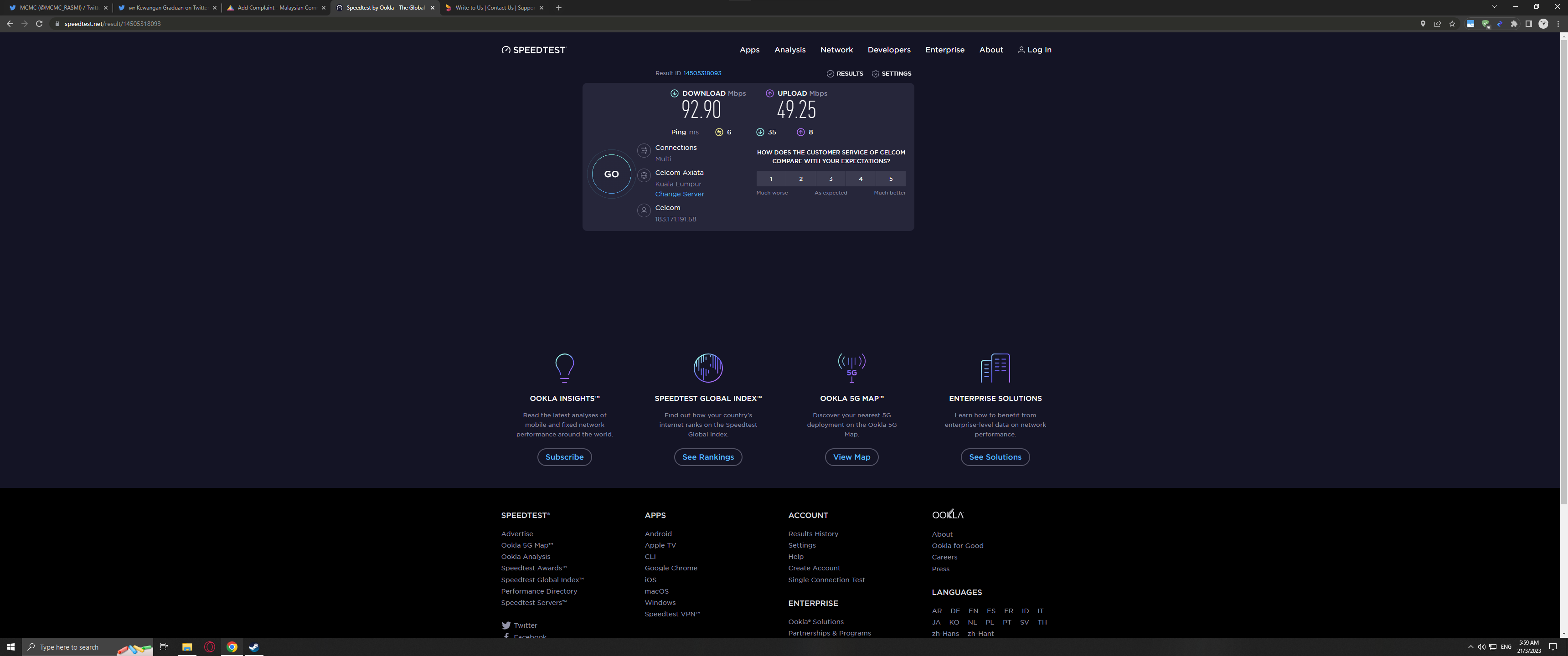Viewport: 1568px width, 656px height.
Task: Click the blue arrow extension icon
Action: [x=1500, y=24]
